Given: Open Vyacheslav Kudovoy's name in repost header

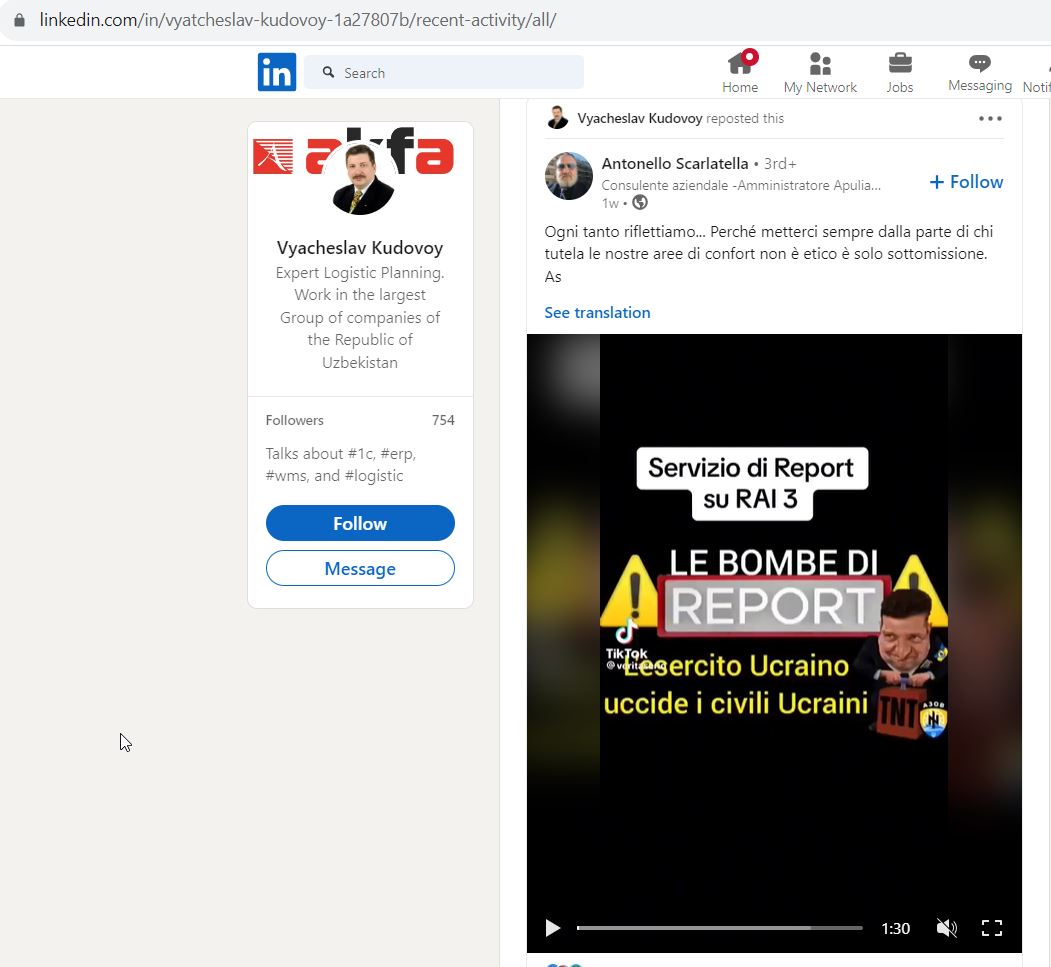Looking at the screenshot, I should point(639,119).
